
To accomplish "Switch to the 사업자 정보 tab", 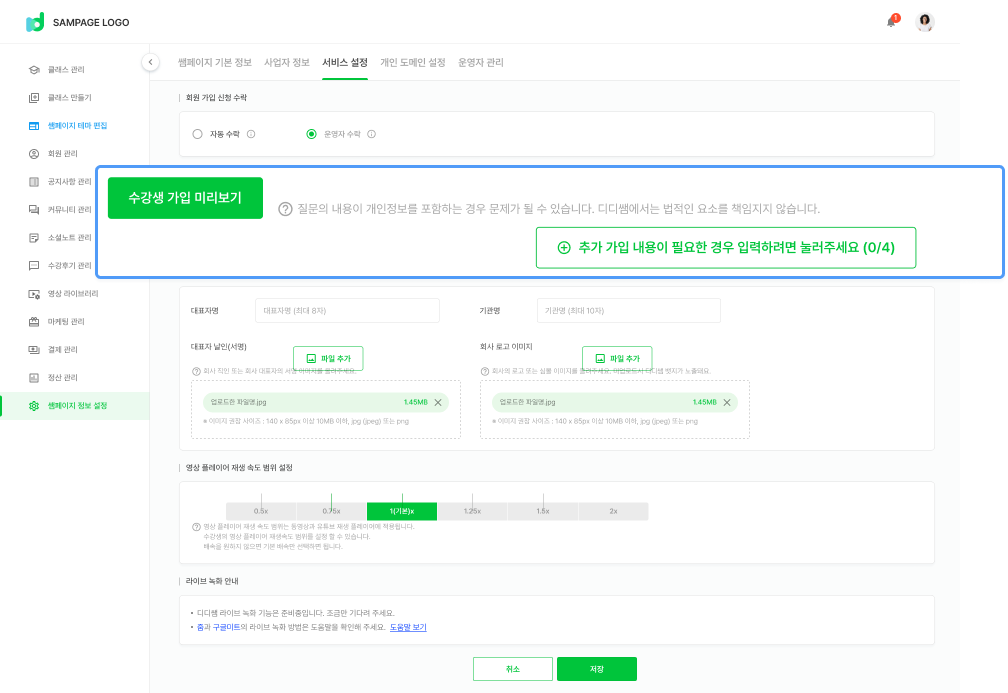I will coord(287,62).
